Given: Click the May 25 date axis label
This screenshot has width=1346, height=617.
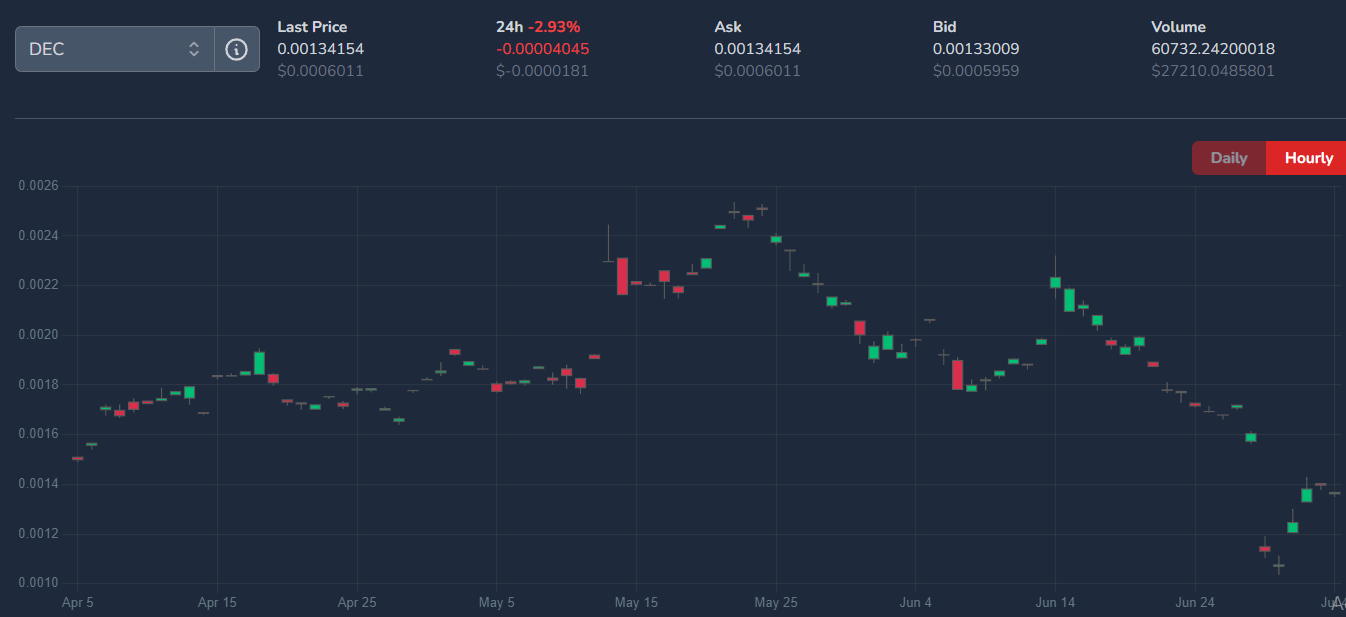Looking at the screenshot, I should (x=777, y=603).
